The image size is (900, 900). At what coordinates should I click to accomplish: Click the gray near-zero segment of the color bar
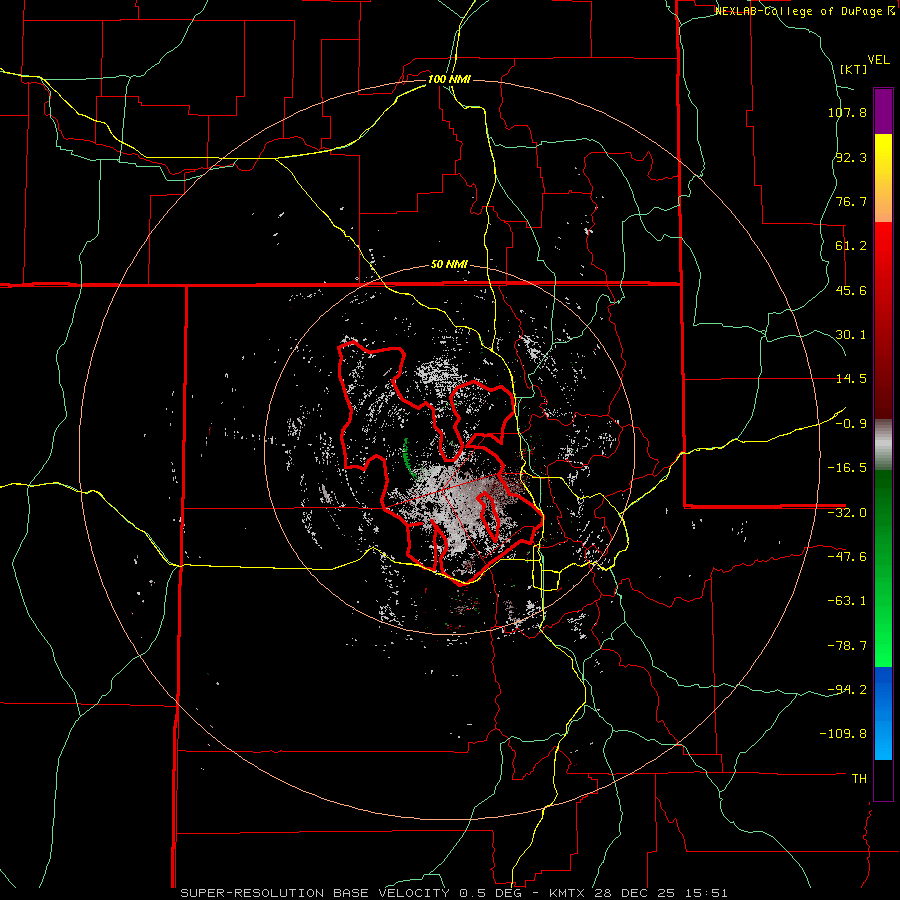(x=883, y=444)
